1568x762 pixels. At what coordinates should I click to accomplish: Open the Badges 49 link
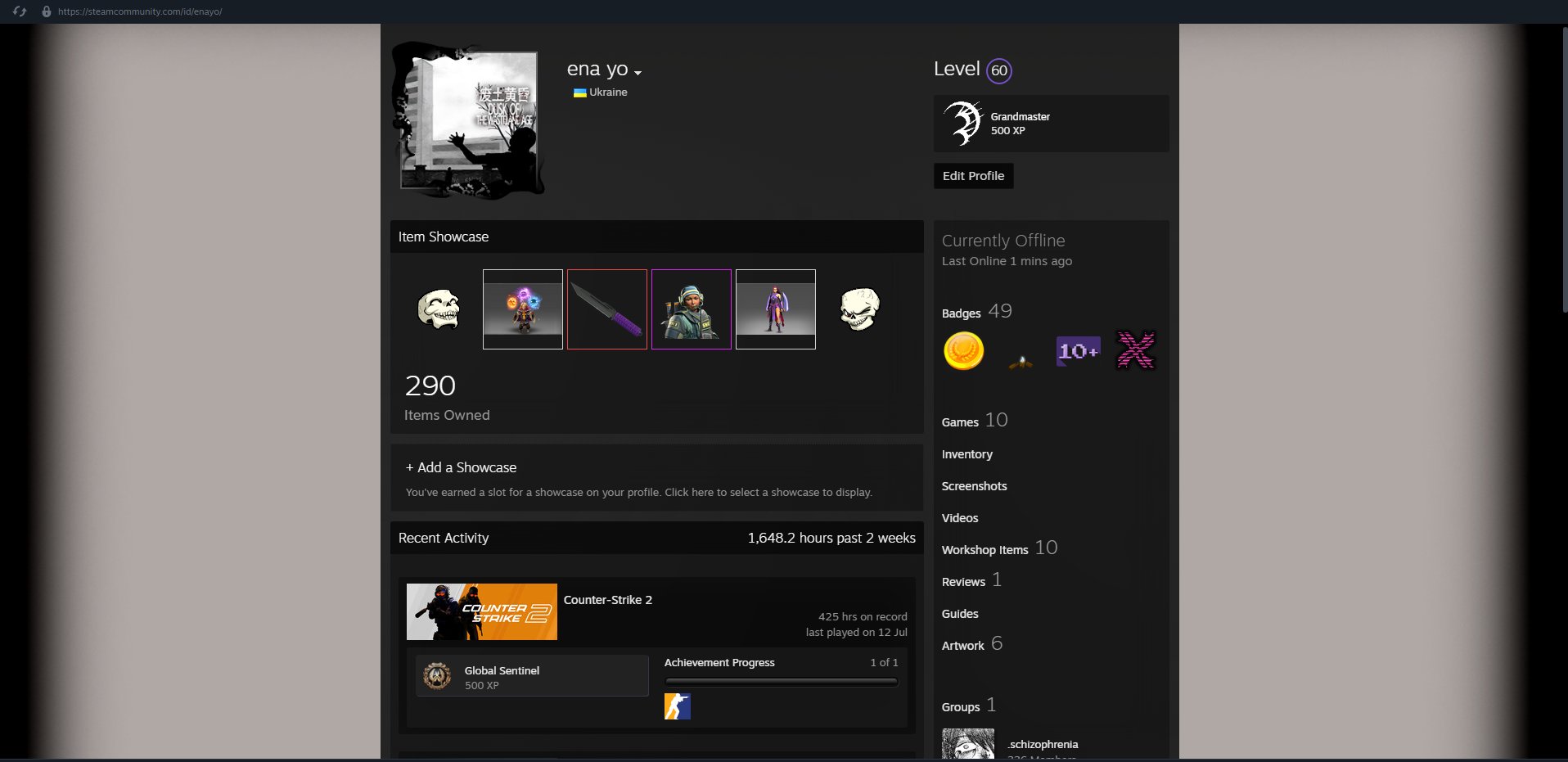[x=977, y=312]
